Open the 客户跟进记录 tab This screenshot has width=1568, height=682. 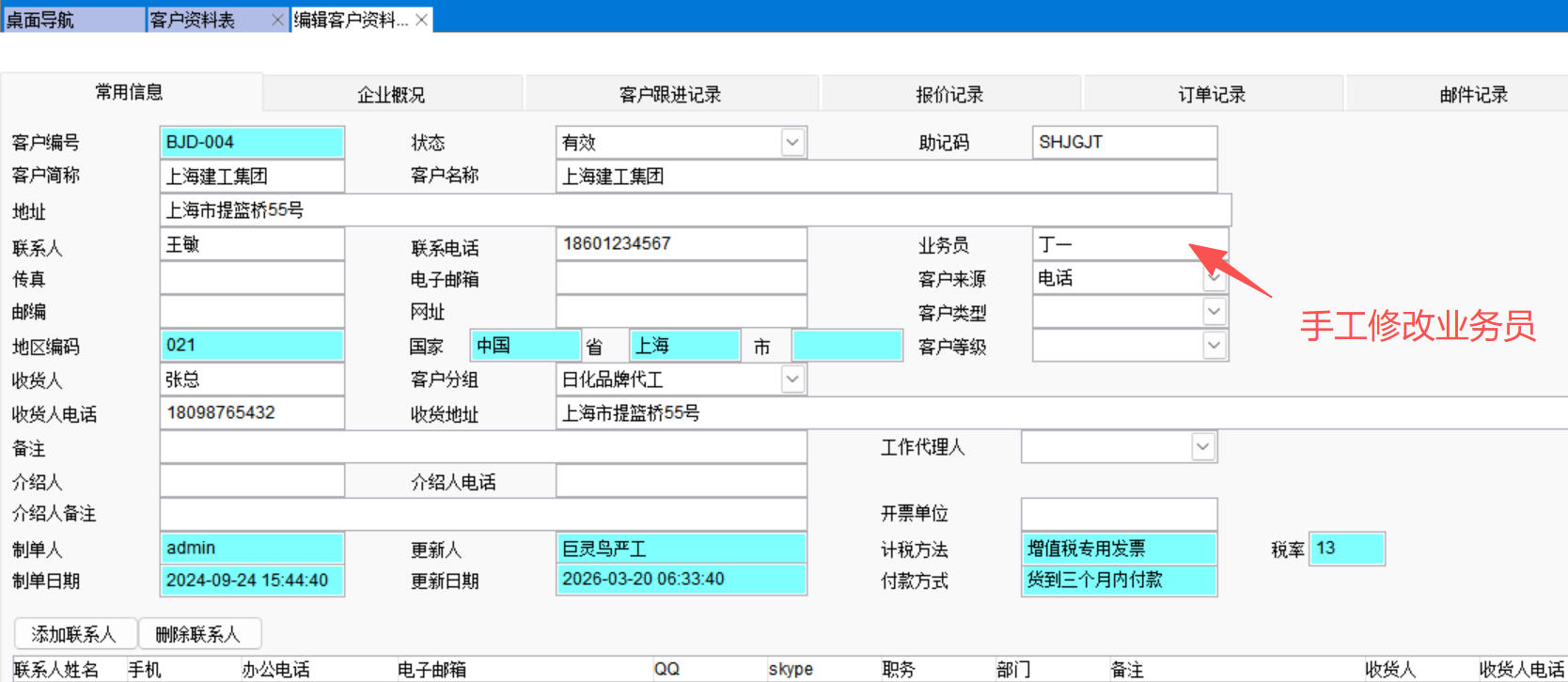[x=670, y=95]
